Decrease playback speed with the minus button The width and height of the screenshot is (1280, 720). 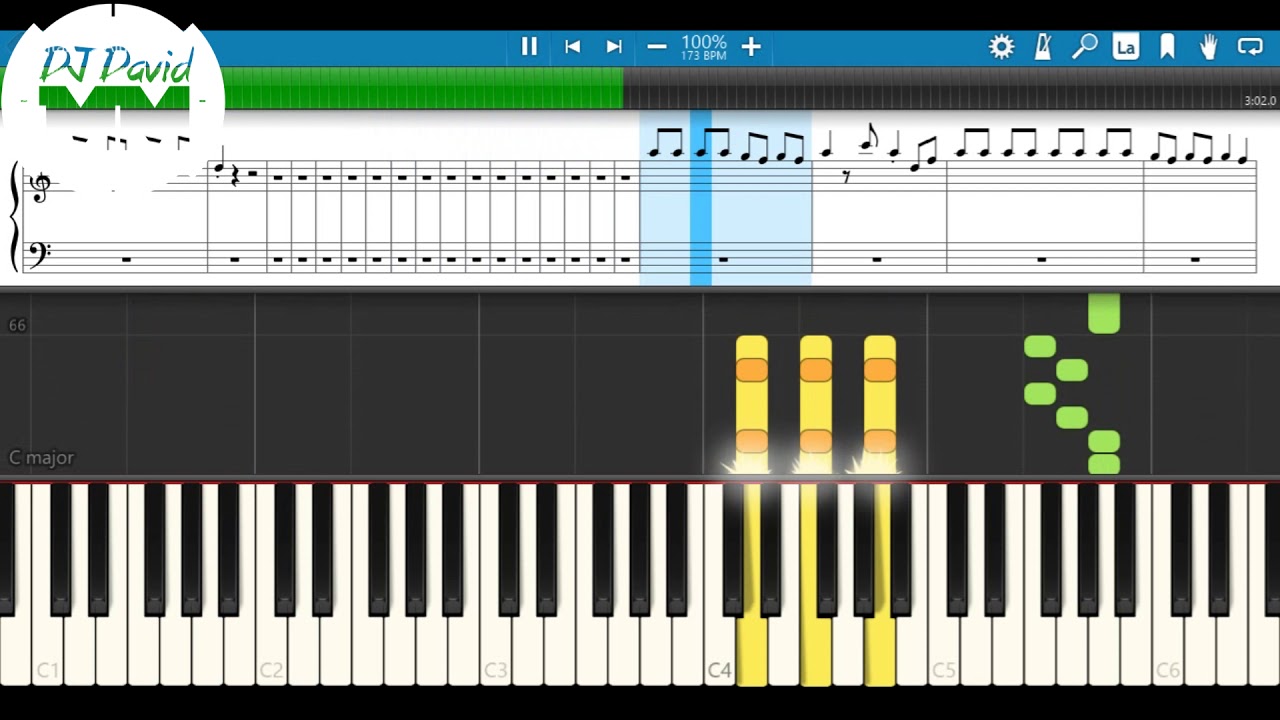coord(657,46)
